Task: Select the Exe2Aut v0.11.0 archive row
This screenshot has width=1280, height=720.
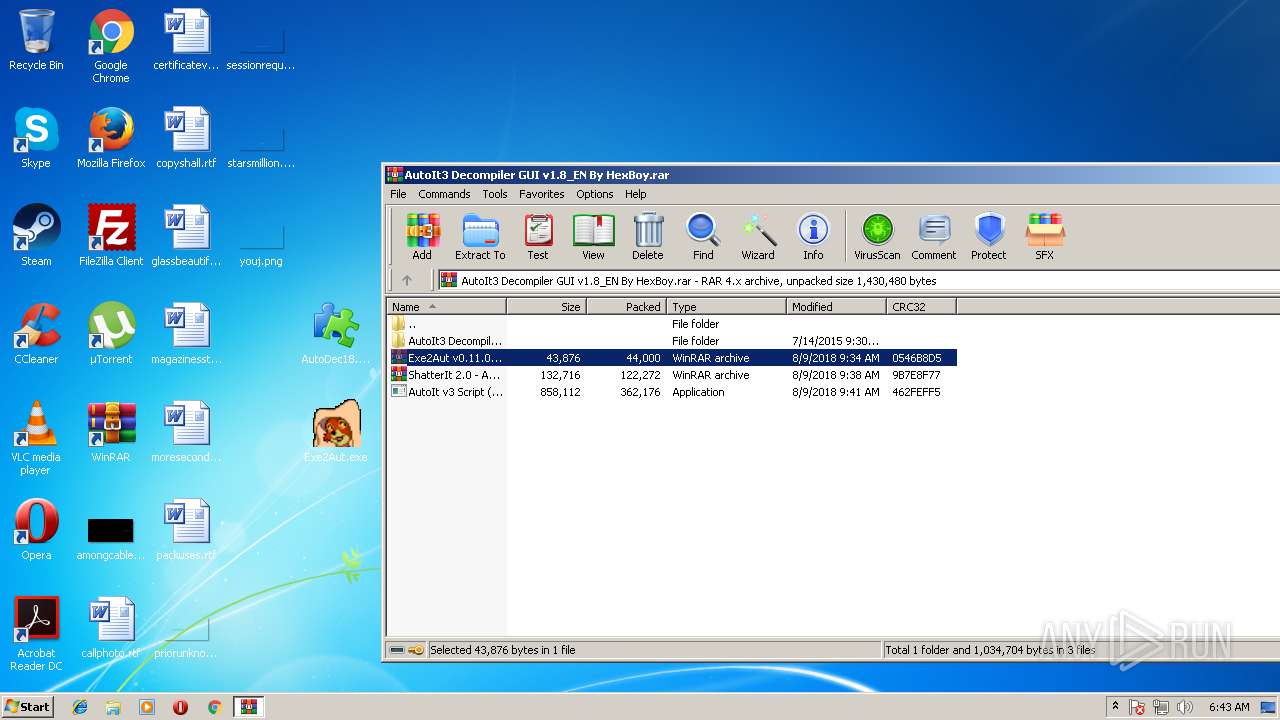Action: point(672,358)
